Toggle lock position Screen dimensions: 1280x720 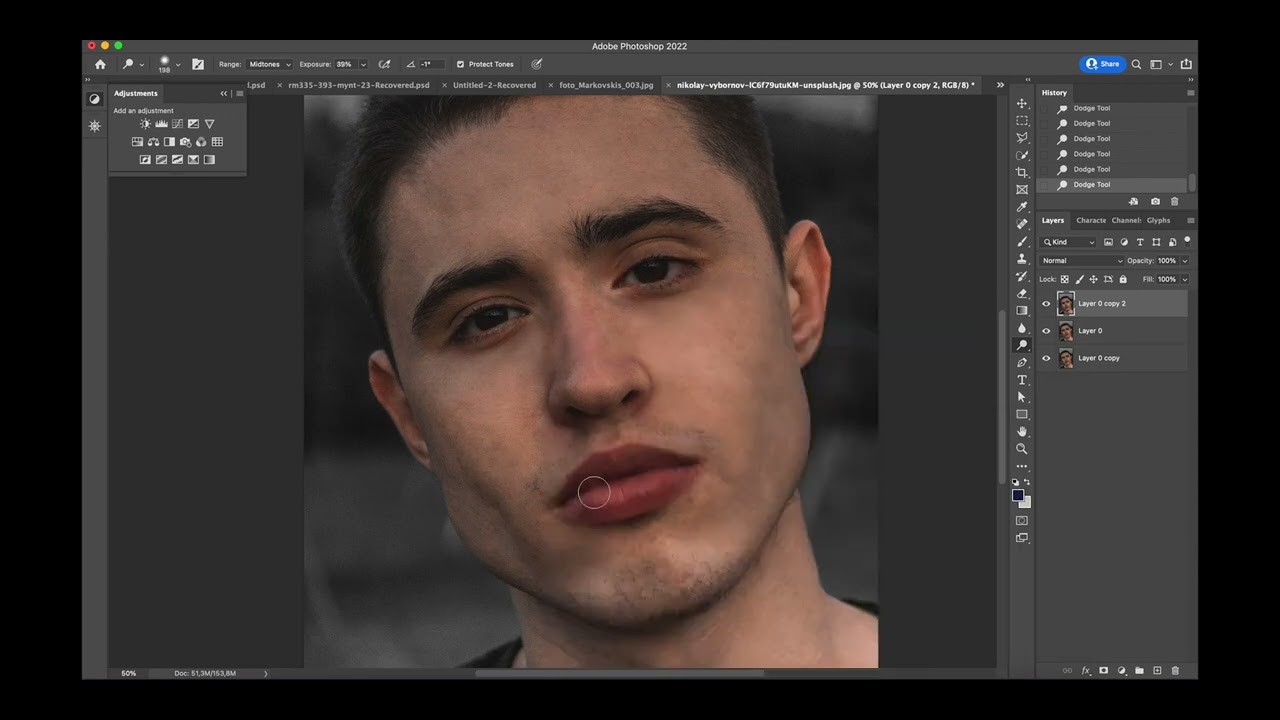coord(1093,279)
